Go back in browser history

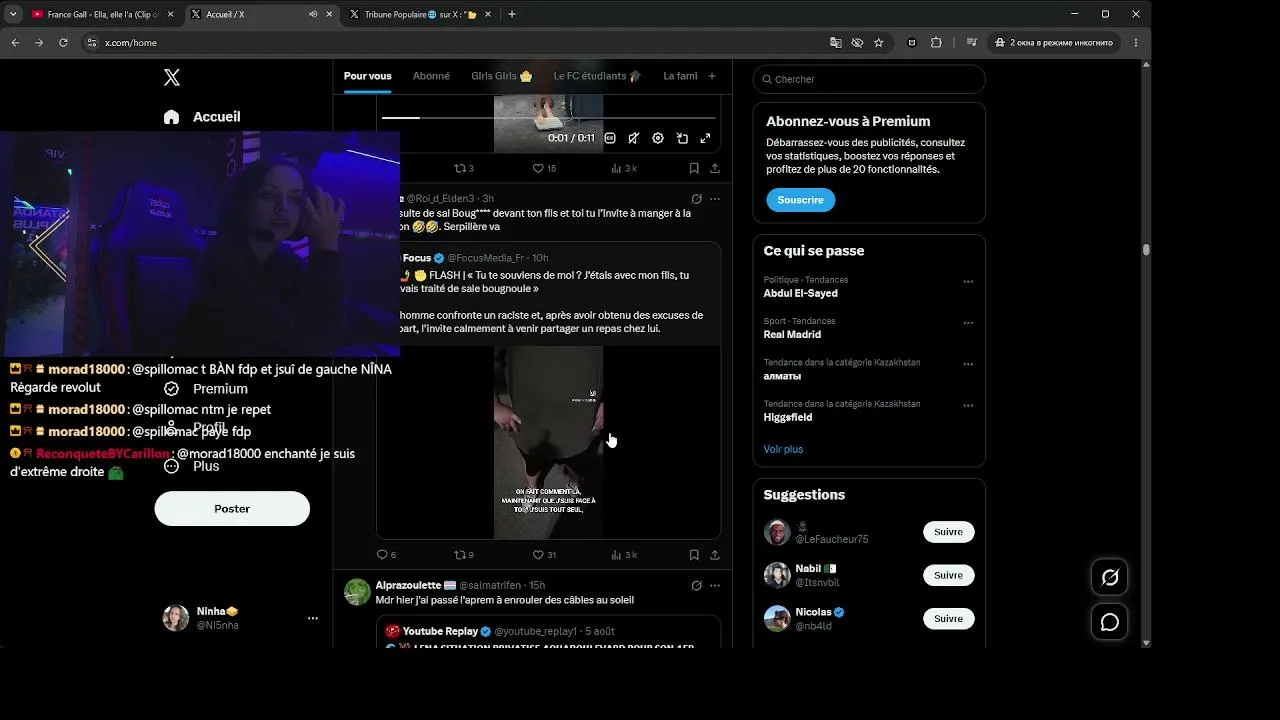(15, 43)
